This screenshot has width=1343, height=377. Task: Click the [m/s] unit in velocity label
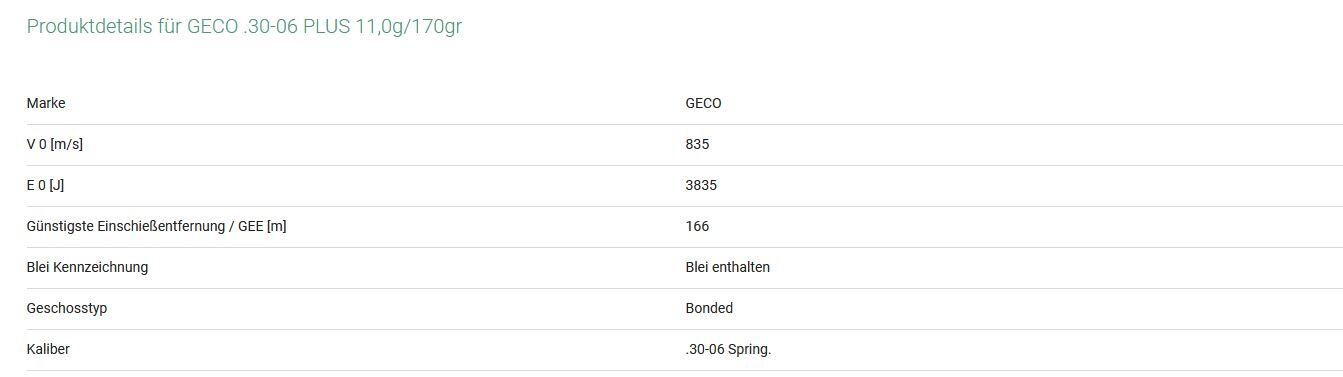tap(66, 144)
